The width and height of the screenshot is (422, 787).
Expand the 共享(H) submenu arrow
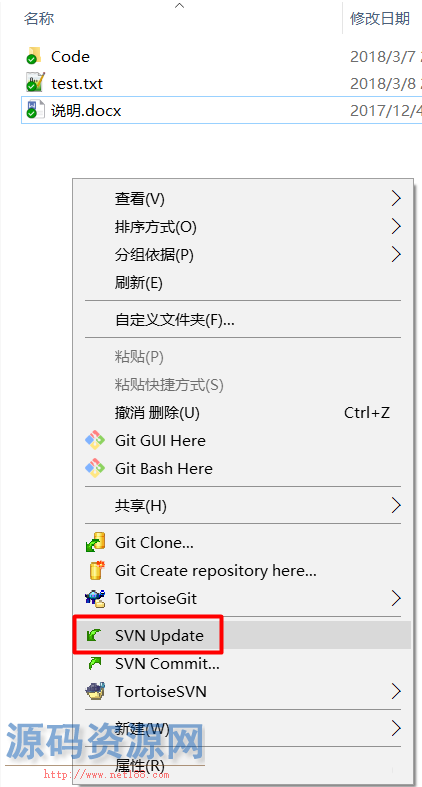396,505
